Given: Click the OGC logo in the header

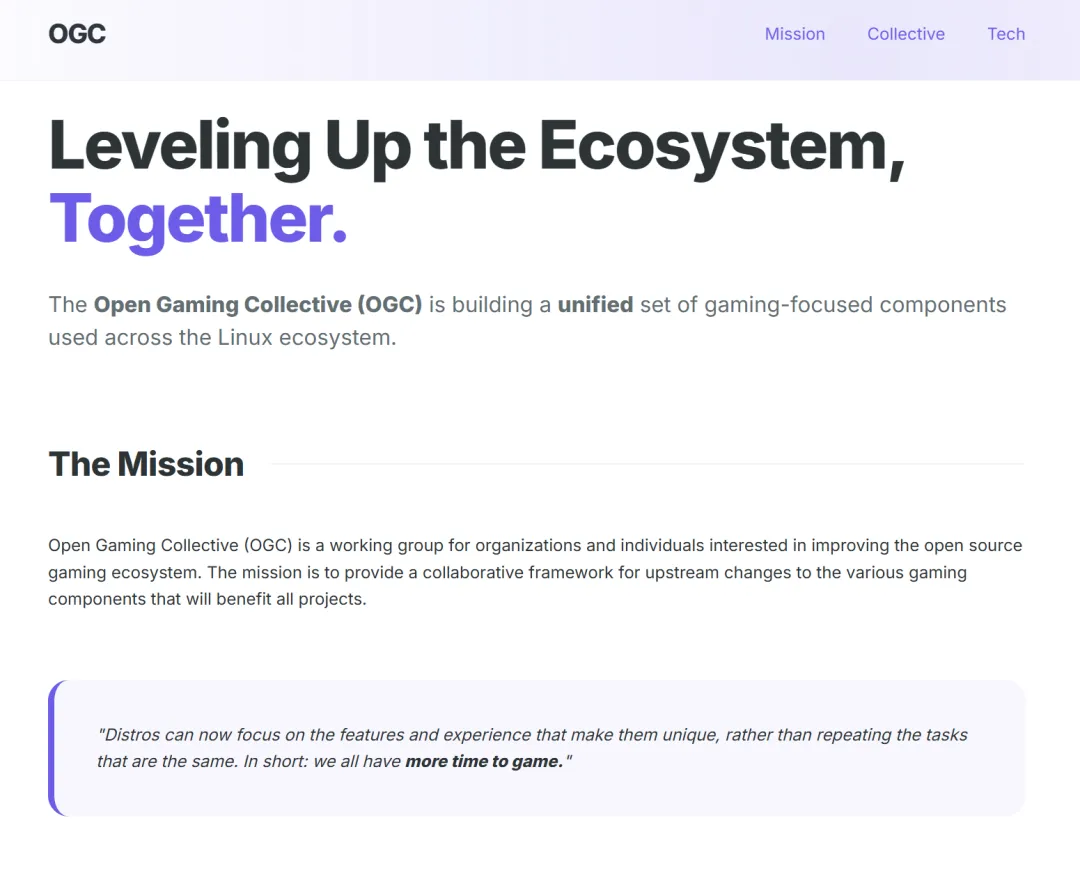Looking at the screenshot, I should pos(77,34).
